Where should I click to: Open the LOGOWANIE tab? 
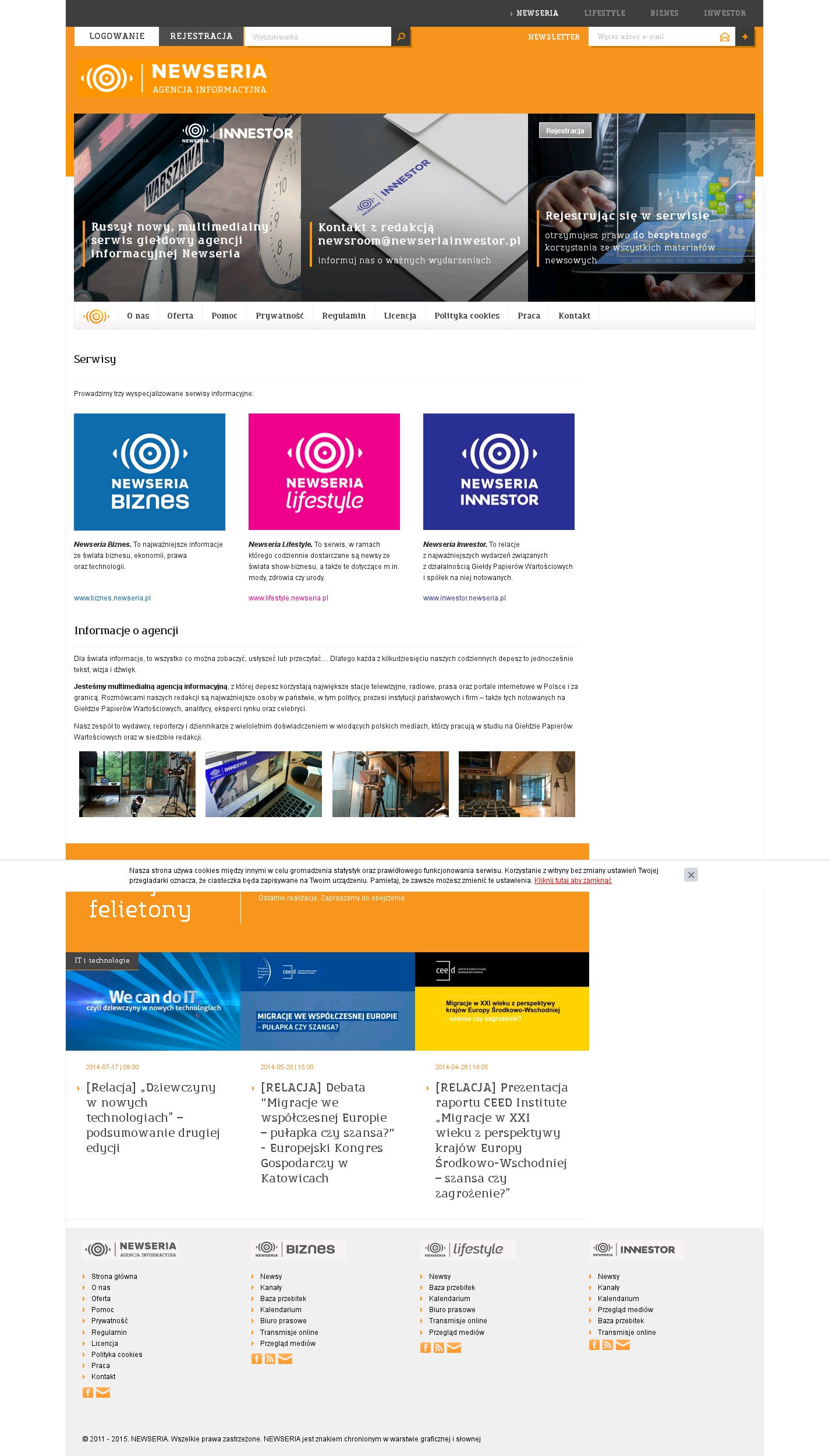click(117, 36)
